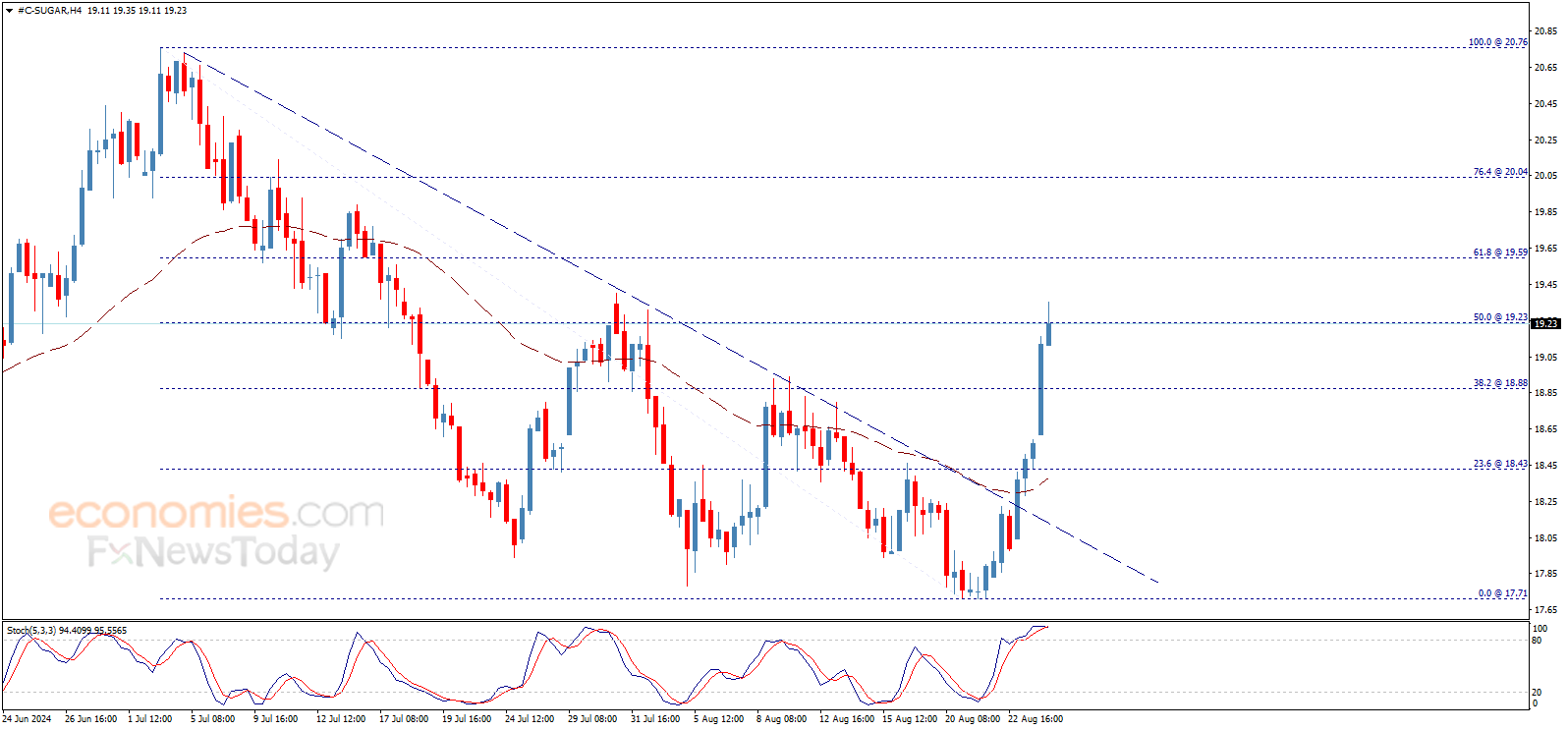The width and height of the screenshot is (1568, 730).
Task: Click the Stoch(5,3,3) indicator label
Action: [67, 630]
